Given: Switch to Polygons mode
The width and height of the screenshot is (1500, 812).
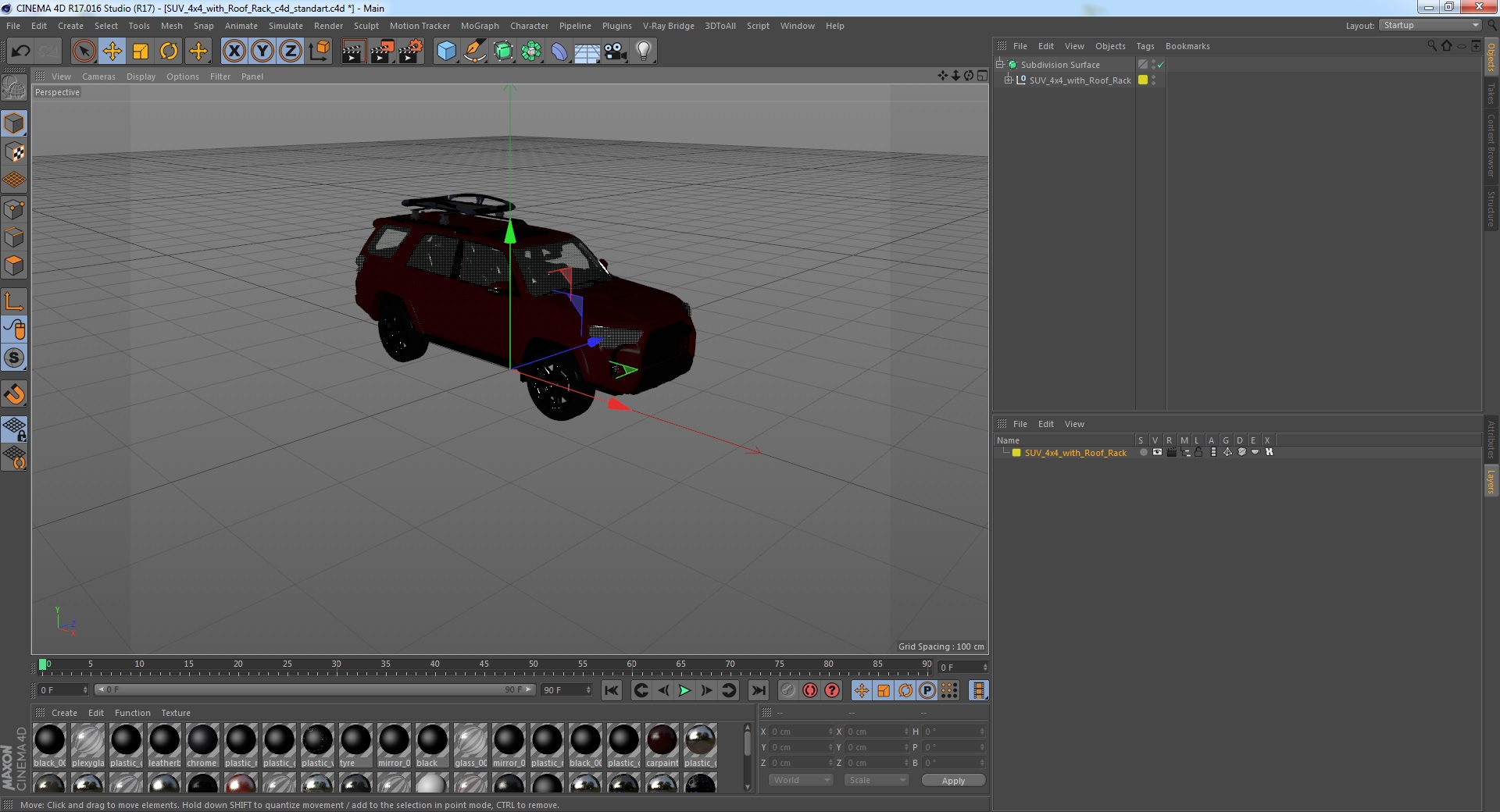Looking at the screenshot, I should coord(14,265).
